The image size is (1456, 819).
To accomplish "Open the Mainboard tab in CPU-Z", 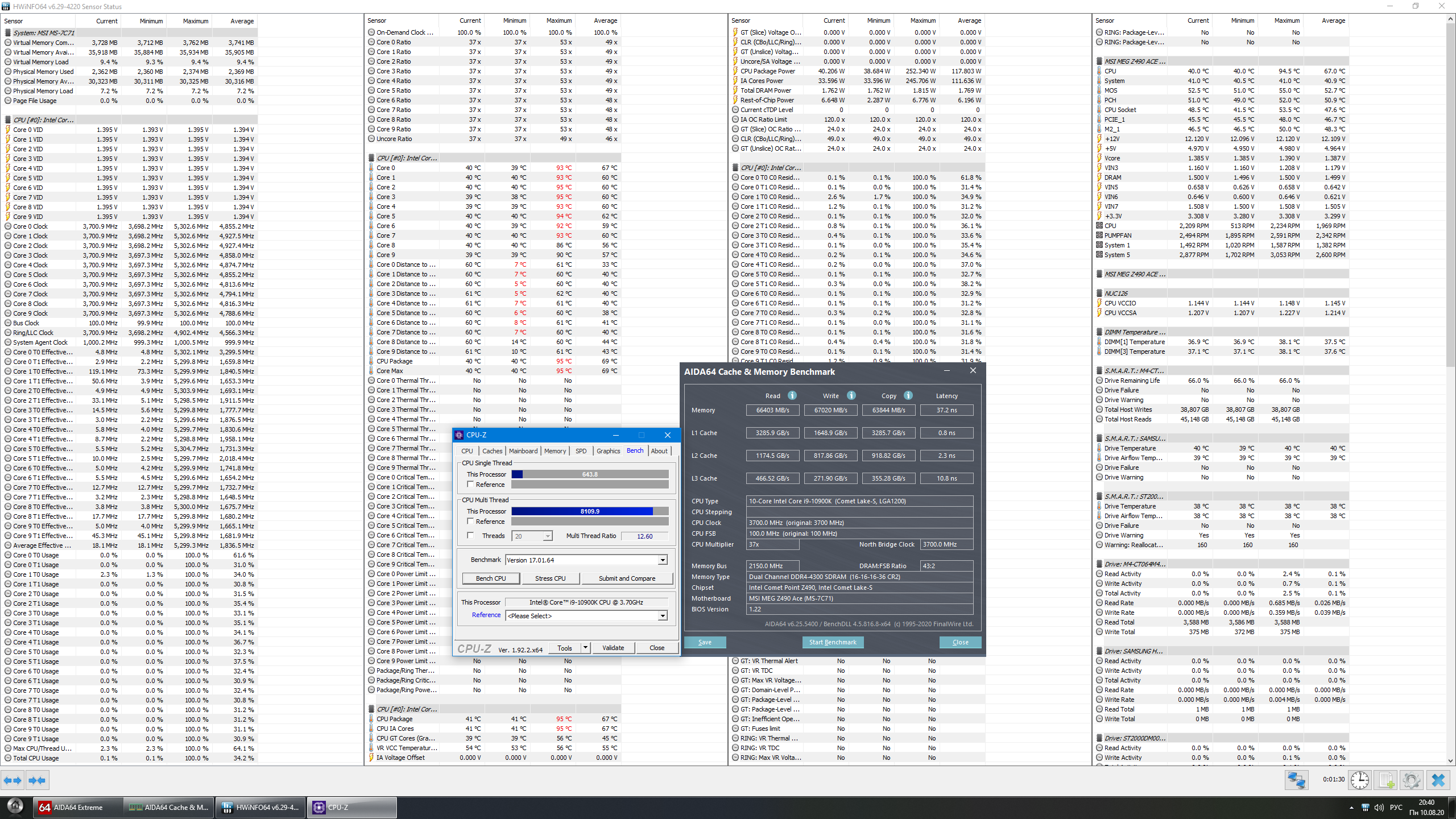I will coord(523,451).
